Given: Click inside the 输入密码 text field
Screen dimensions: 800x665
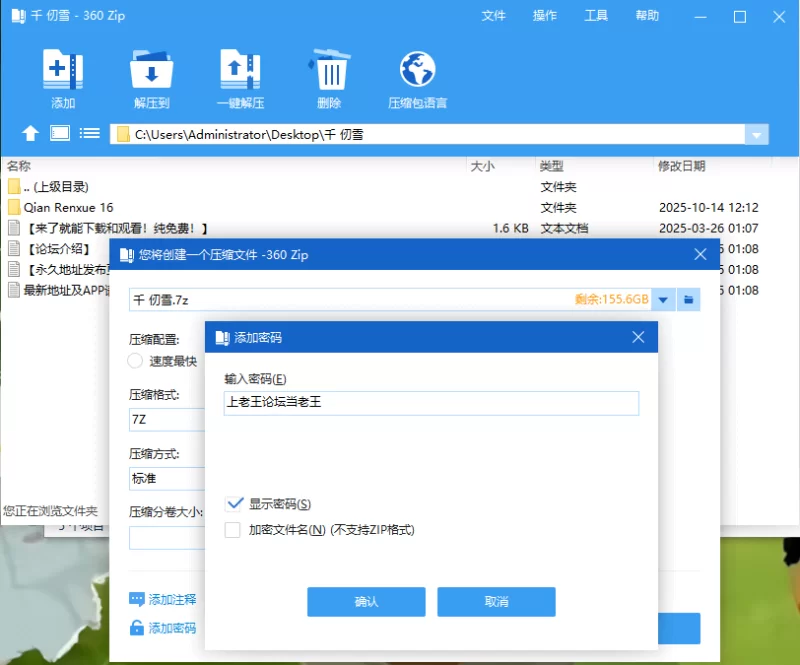Looking at the screenshot, I should coord(431,403).
